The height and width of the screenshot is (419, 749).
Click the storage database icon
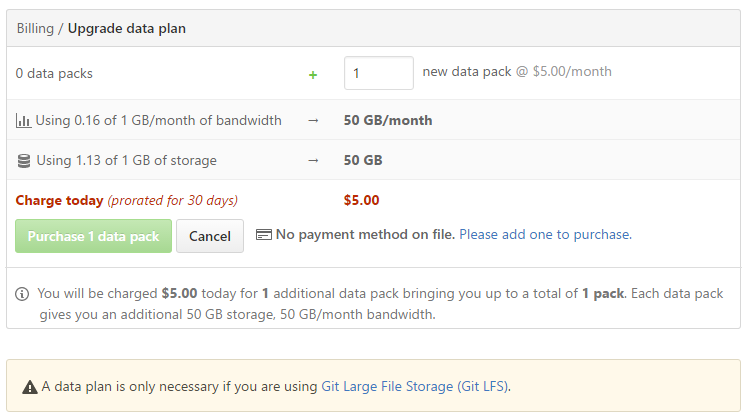point(23,160)
